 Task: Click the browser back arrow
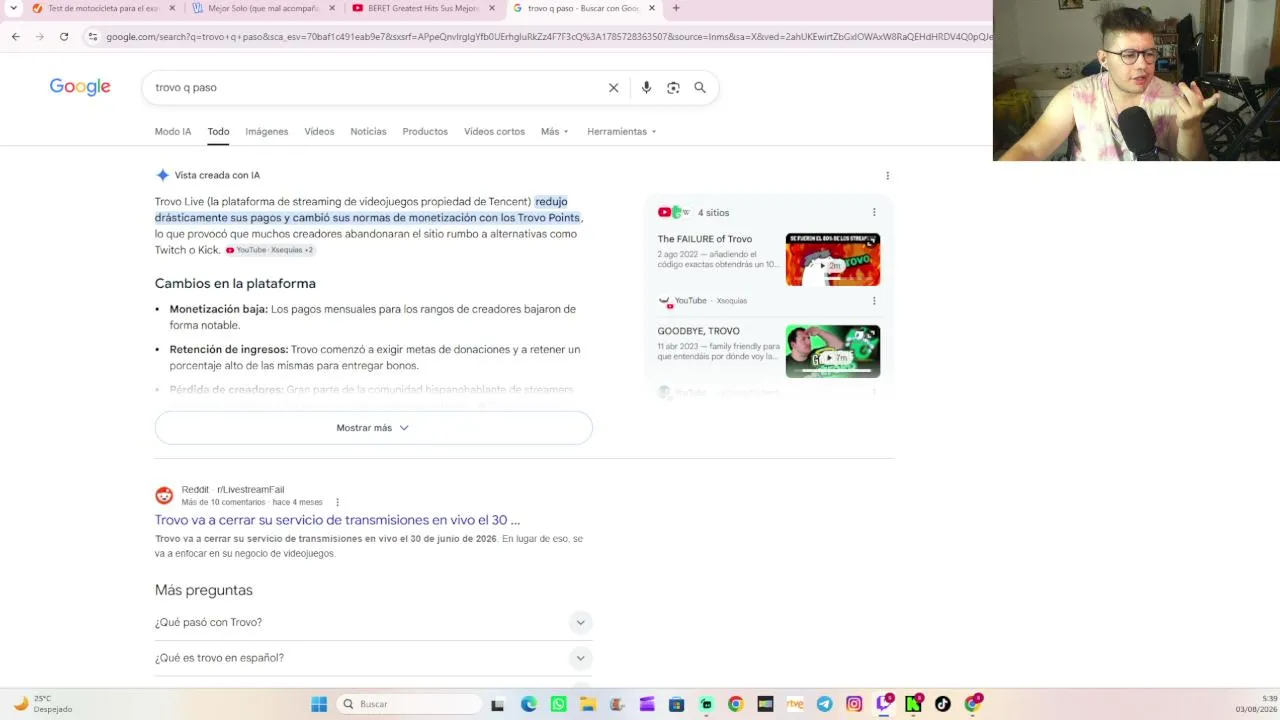(x=16, y=37)
